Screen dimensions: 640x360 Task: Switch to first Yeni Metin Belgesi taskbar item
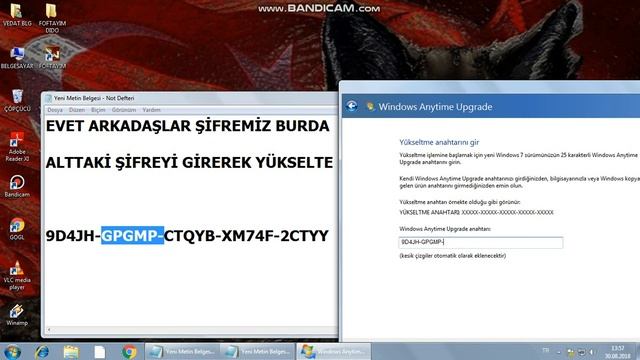(x=182, y=351)
